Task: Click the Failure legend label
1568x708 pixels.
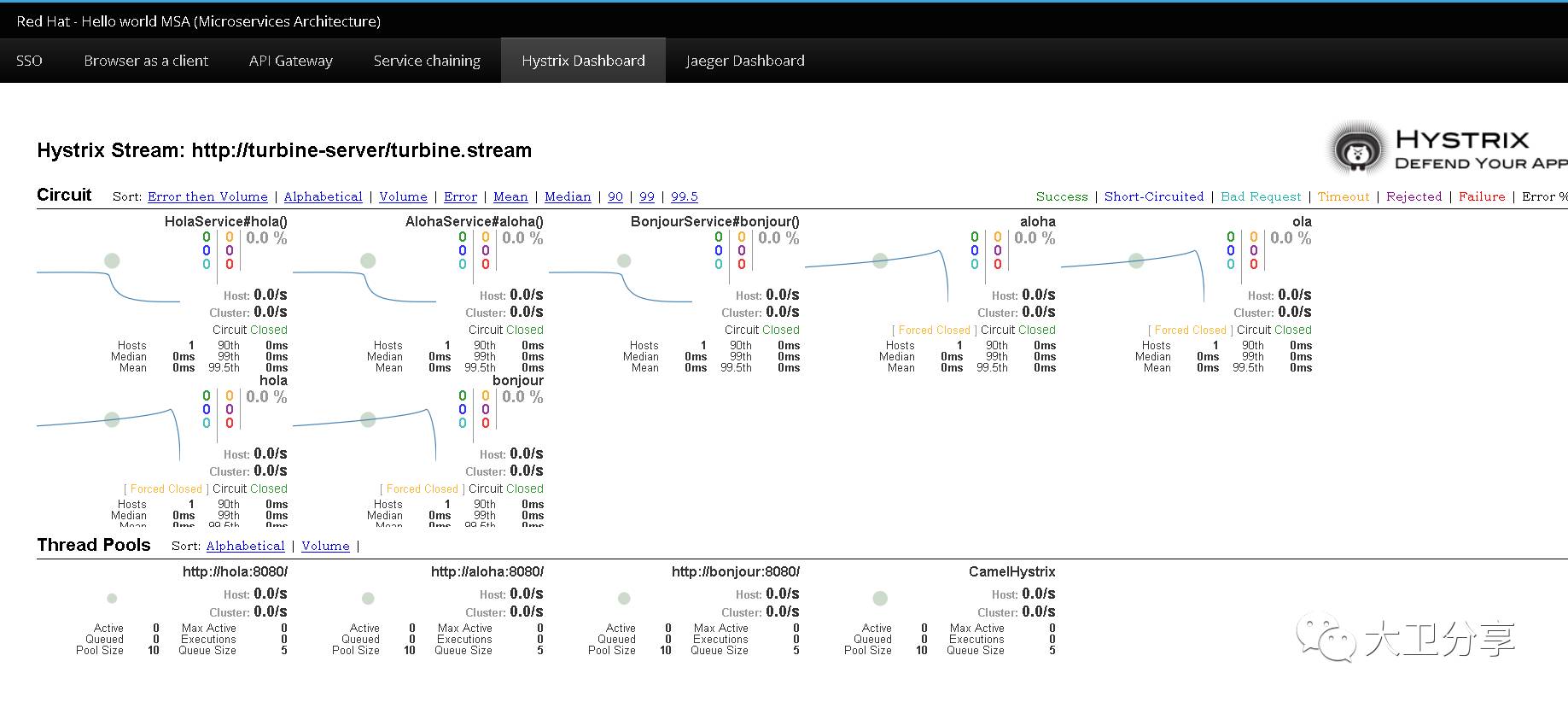Action: pyautogui.click(x=1482, y=196)
